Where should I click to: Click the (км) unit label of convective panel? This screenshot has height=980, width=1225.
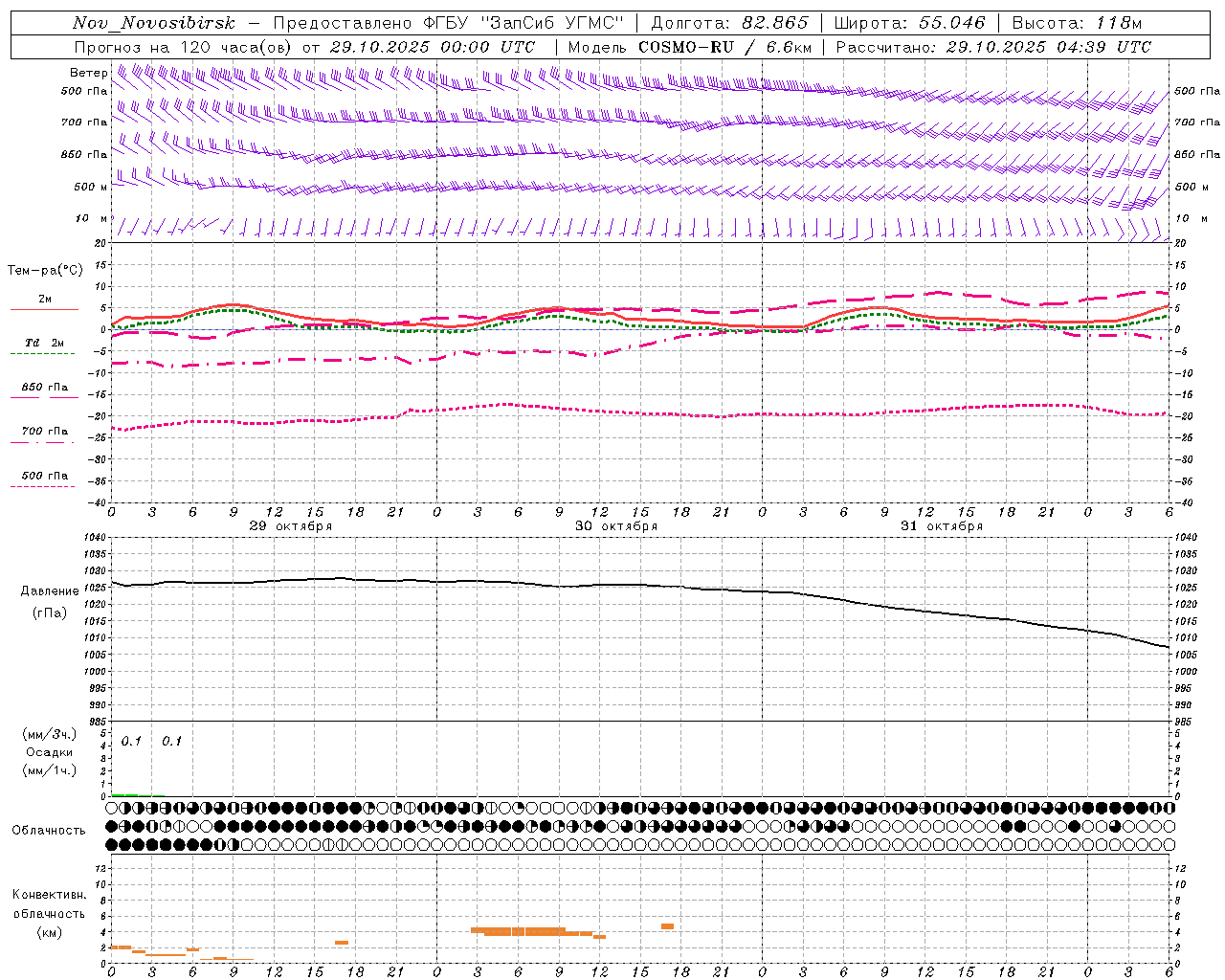[49, 932]
